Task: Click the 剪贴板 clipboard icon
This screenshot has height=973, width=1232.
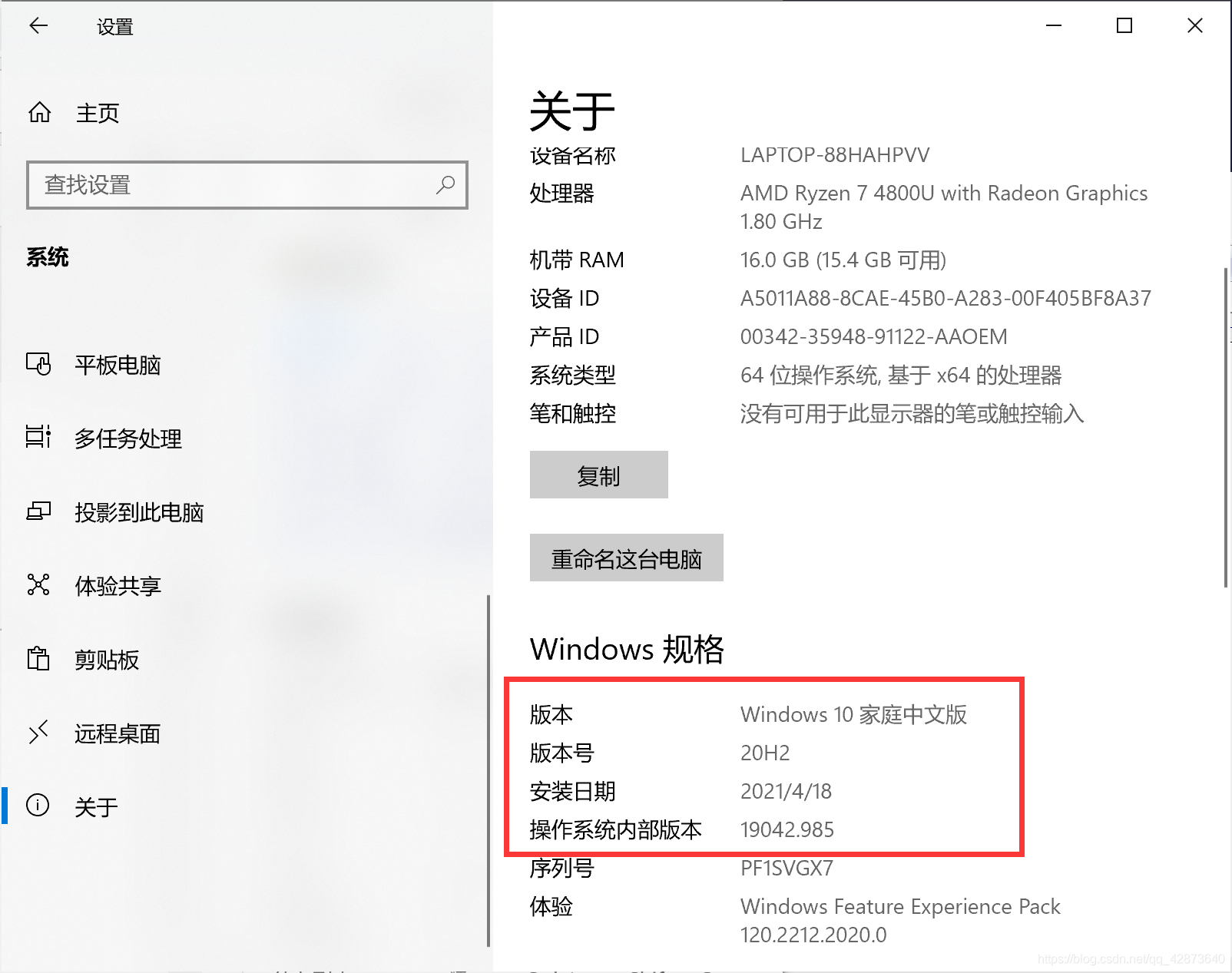Action: point(38,658)
